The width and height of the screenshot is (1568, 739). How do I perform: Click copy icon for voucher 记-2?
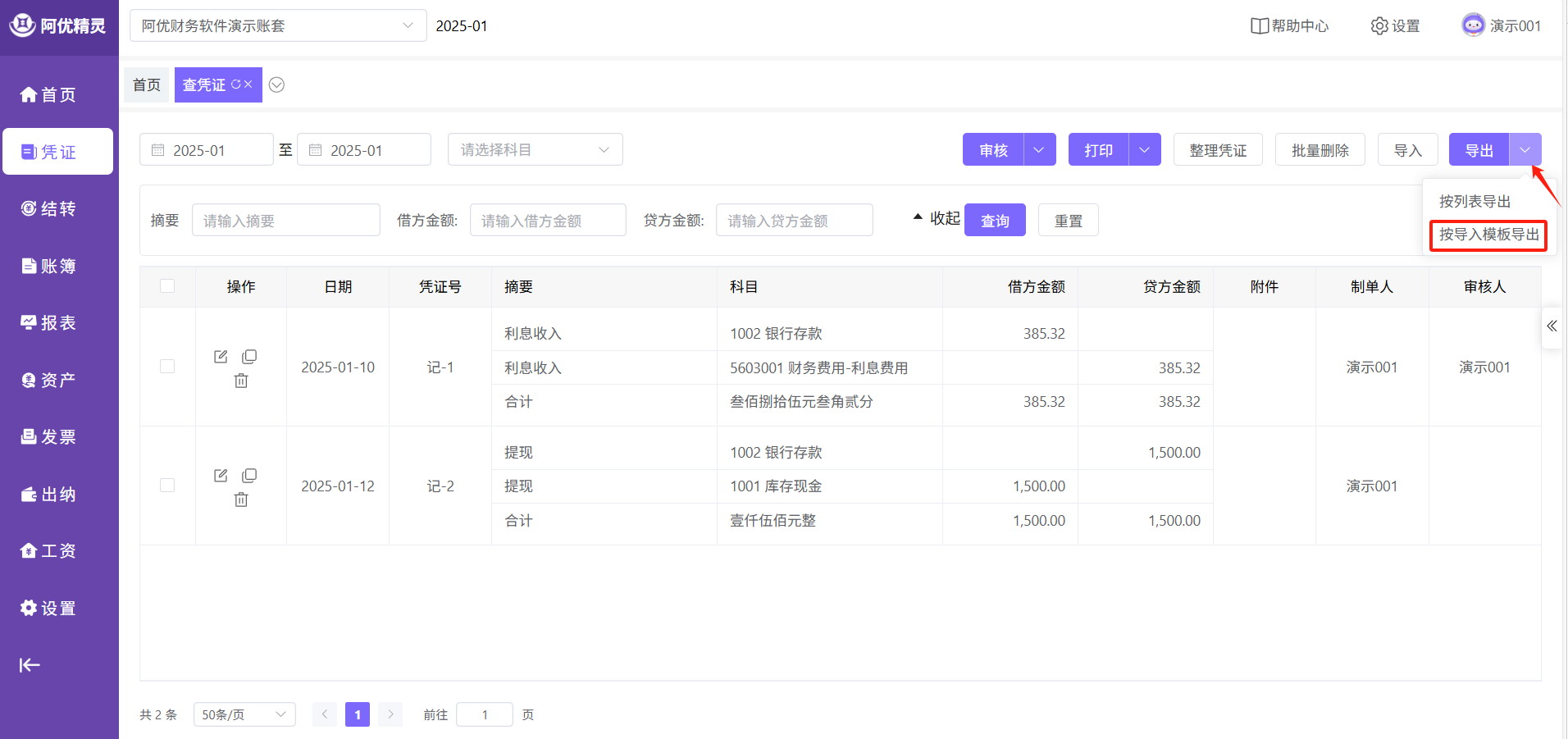click(249, 476)
